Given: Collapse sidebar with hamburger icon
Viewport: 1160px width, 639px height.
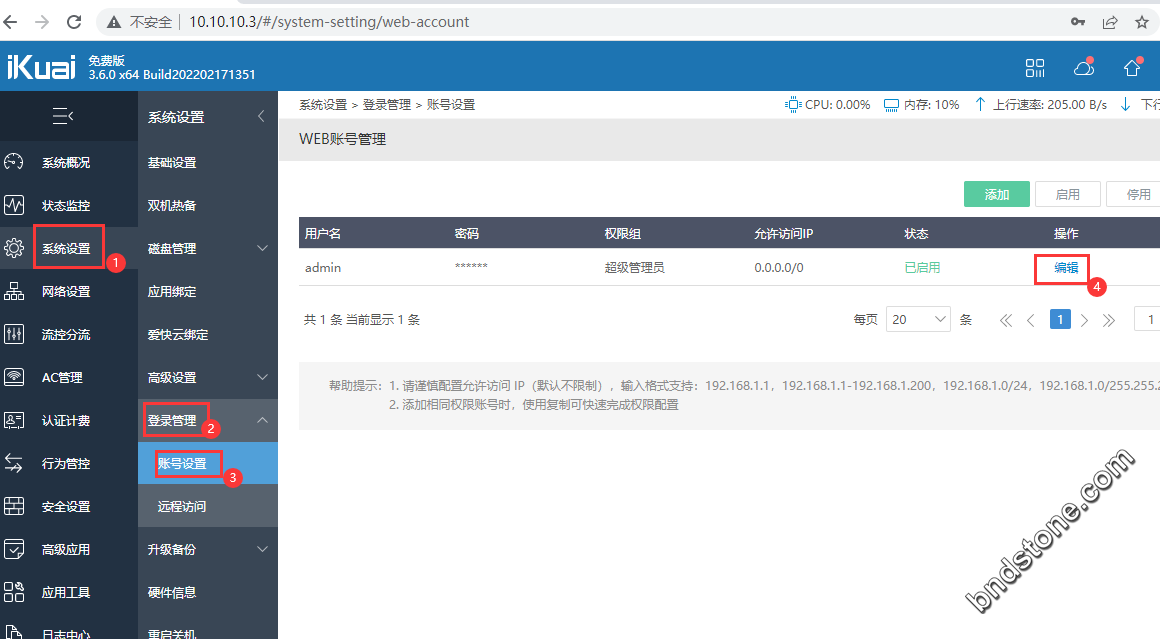Looking at the screenshot, I should pyautogui.click(x=63, y=116).
